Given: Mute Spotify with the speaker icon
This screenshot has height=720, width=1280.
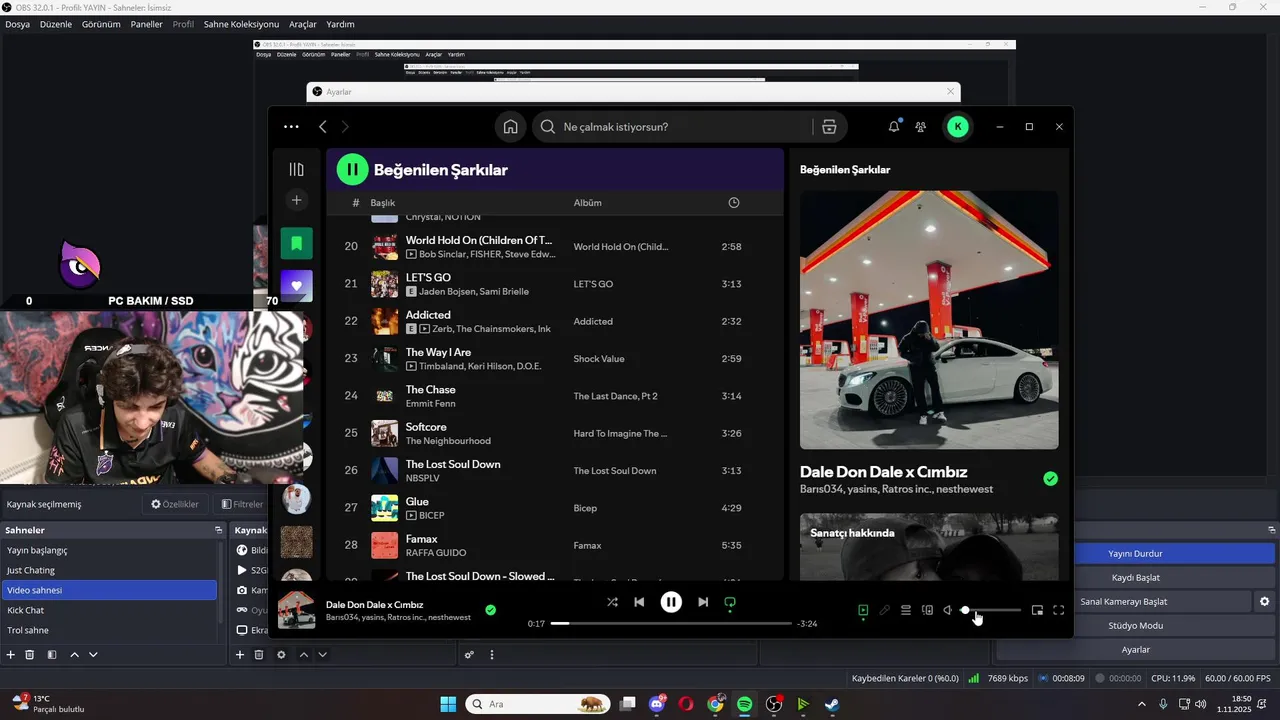Looking at the screenshot, I should click(x=948, y=610).
